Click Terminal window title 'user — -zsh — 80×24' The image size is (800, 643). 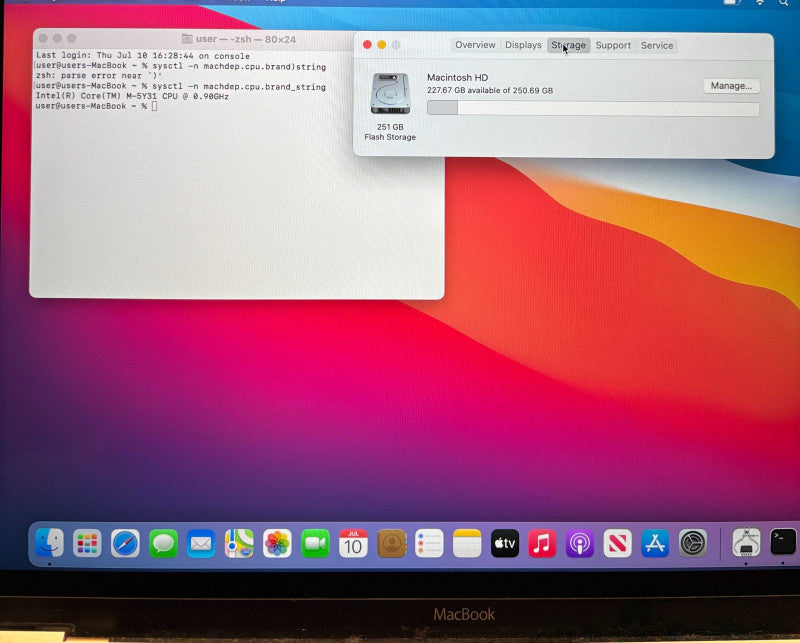point(246,39)
